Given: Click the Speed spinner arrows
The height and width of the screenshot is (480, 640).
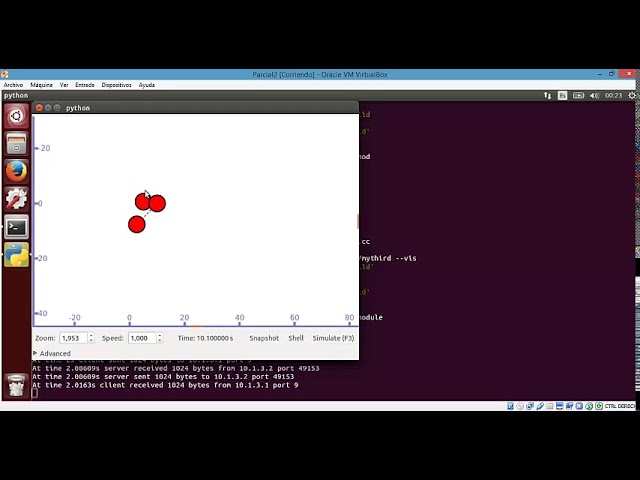Looking at the screenshot, I should pos(160,338).
